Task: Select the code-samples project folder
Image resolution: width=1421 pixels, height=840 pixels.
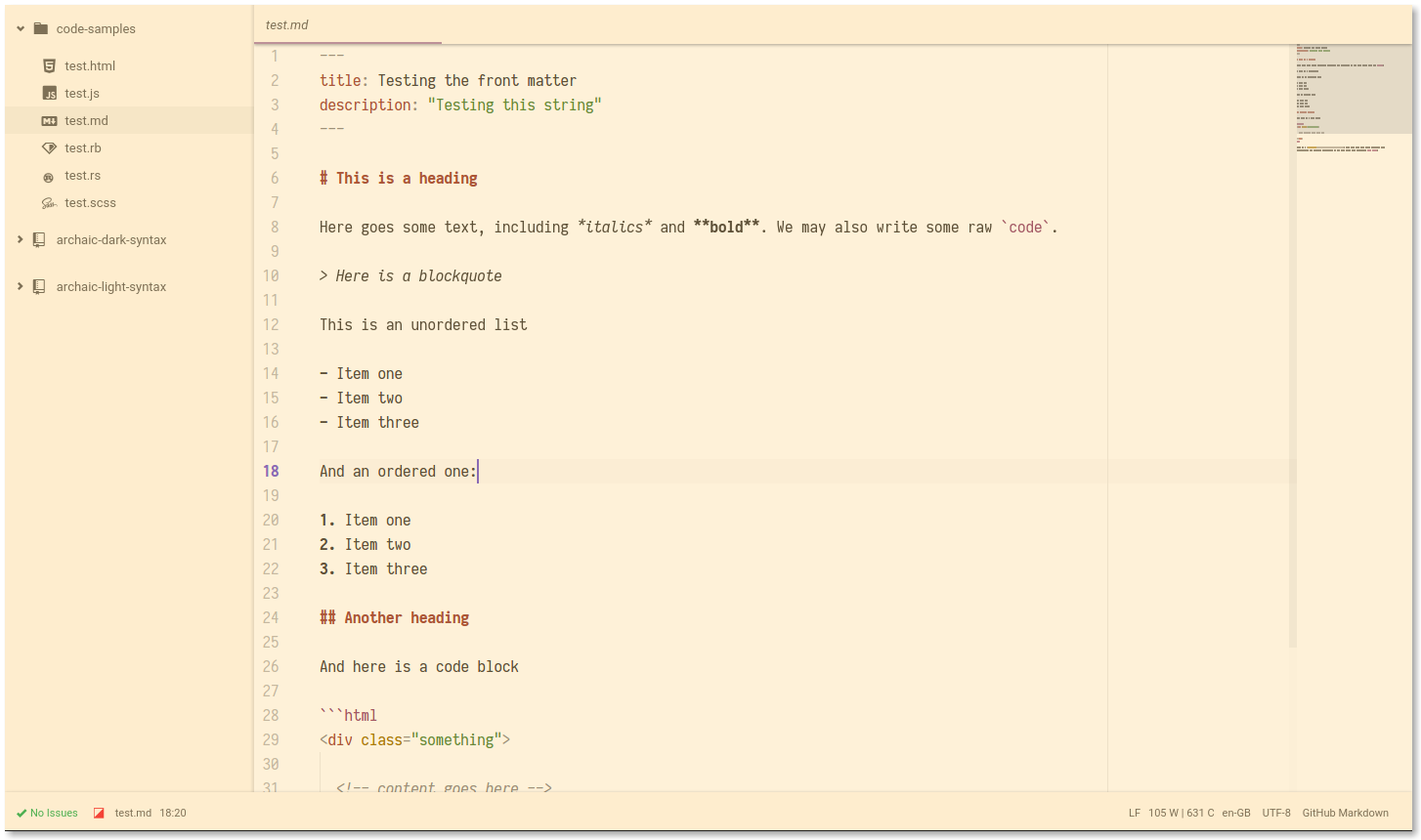Action: 96,28
